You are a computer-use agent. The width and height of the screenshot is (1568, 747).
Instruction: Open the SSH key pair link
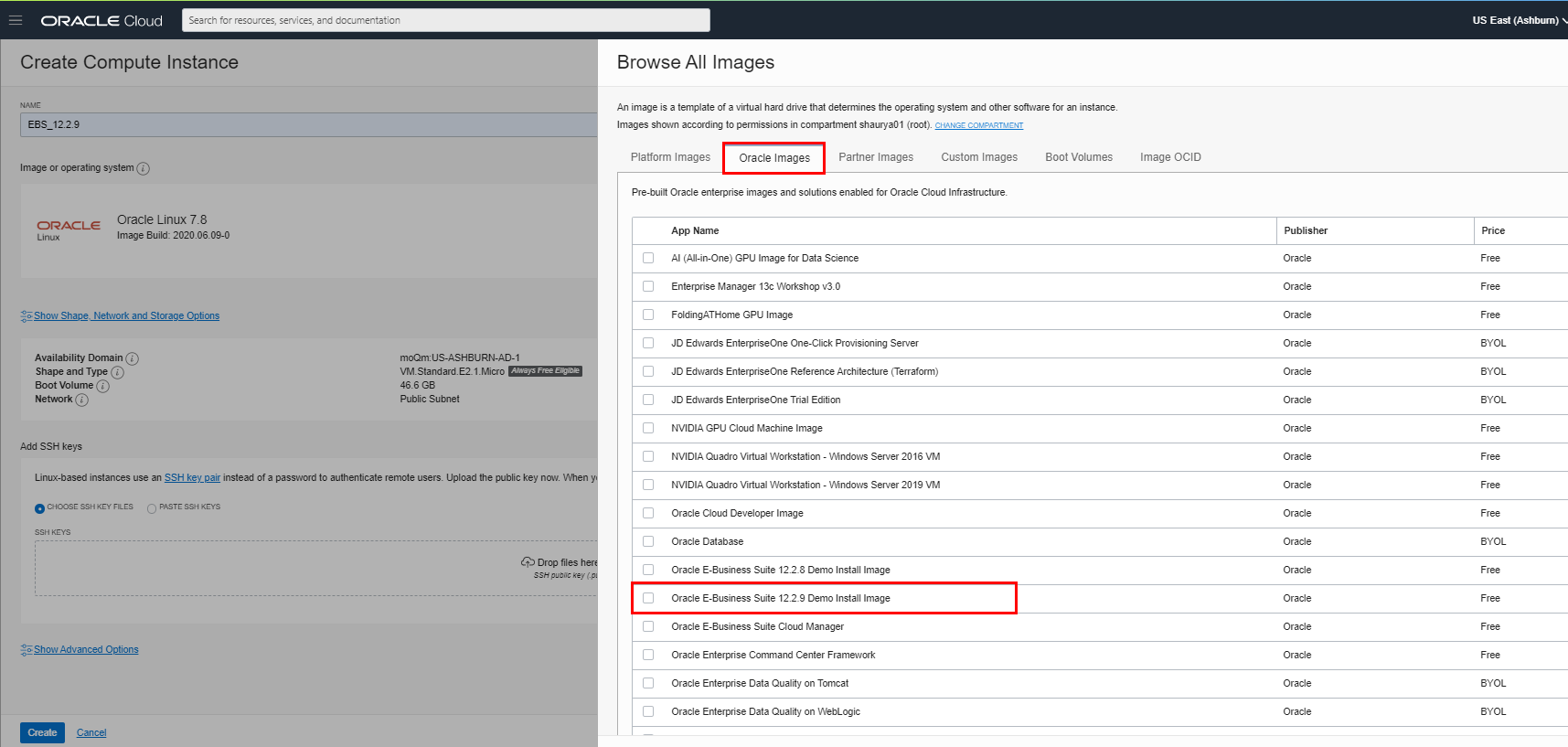tap(192, 478)
